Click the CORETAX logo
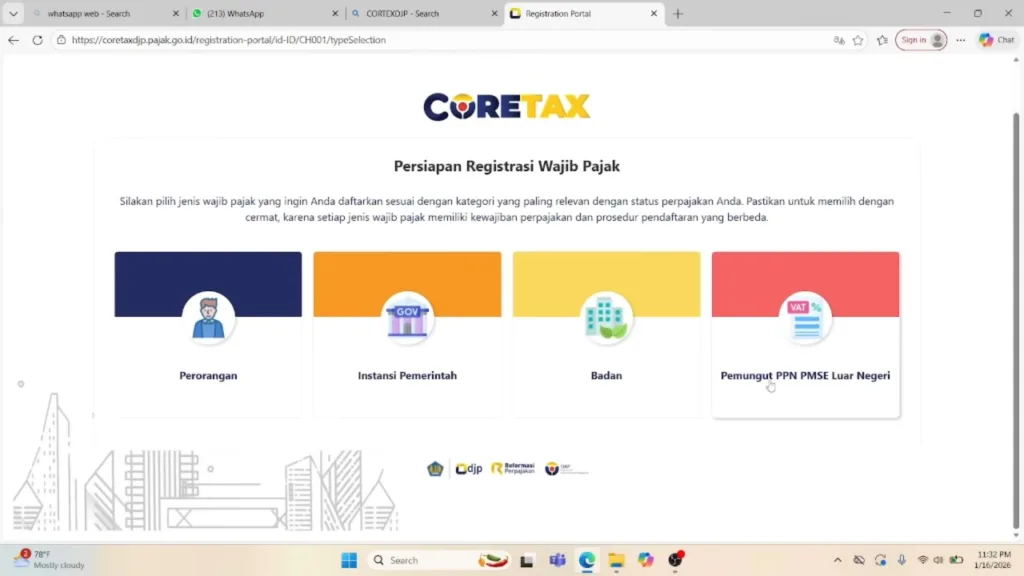 507,106
